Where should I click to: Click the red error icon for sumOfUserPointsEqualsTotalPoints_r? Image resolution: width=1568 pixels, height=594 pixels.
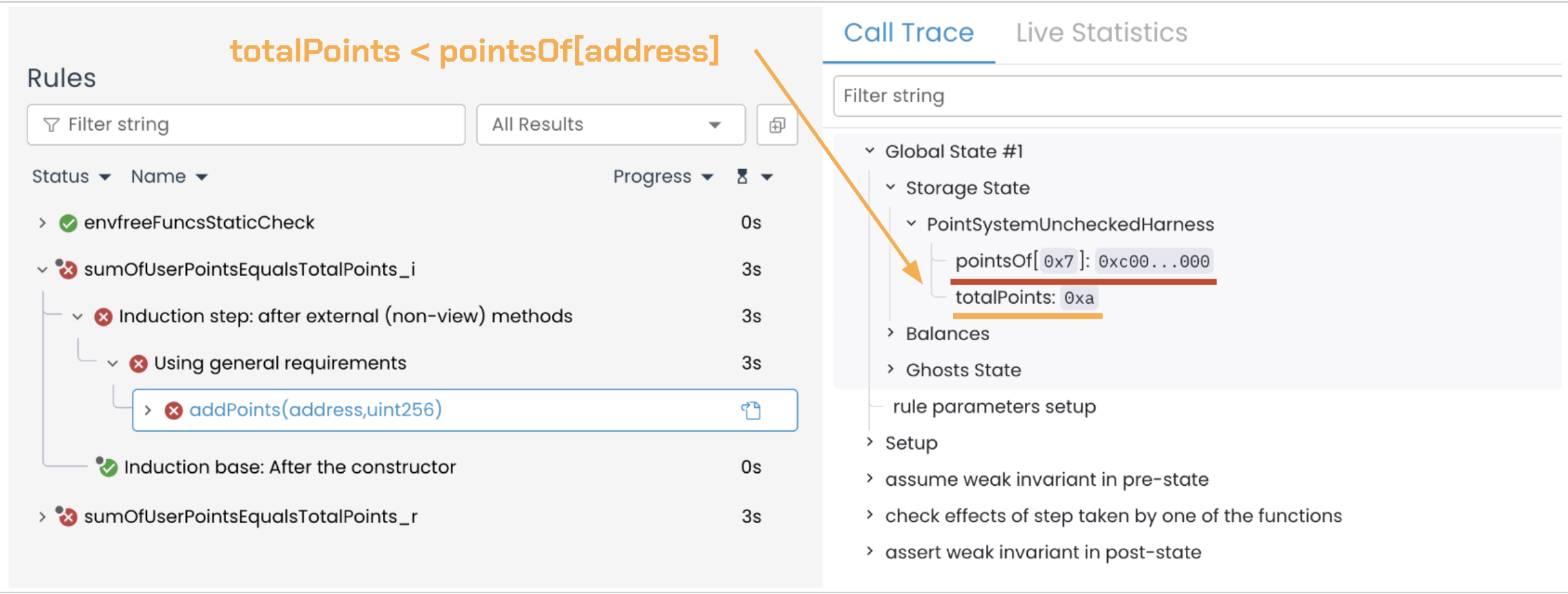pos(67,517)
